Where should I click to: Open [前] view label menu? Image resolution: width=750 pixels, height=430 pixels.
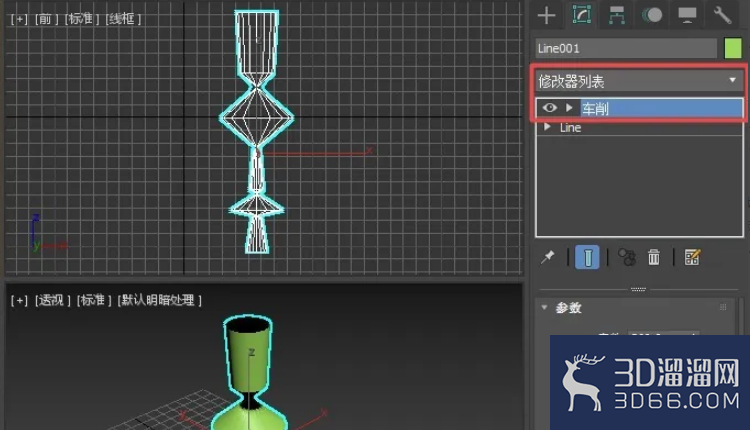46,19
